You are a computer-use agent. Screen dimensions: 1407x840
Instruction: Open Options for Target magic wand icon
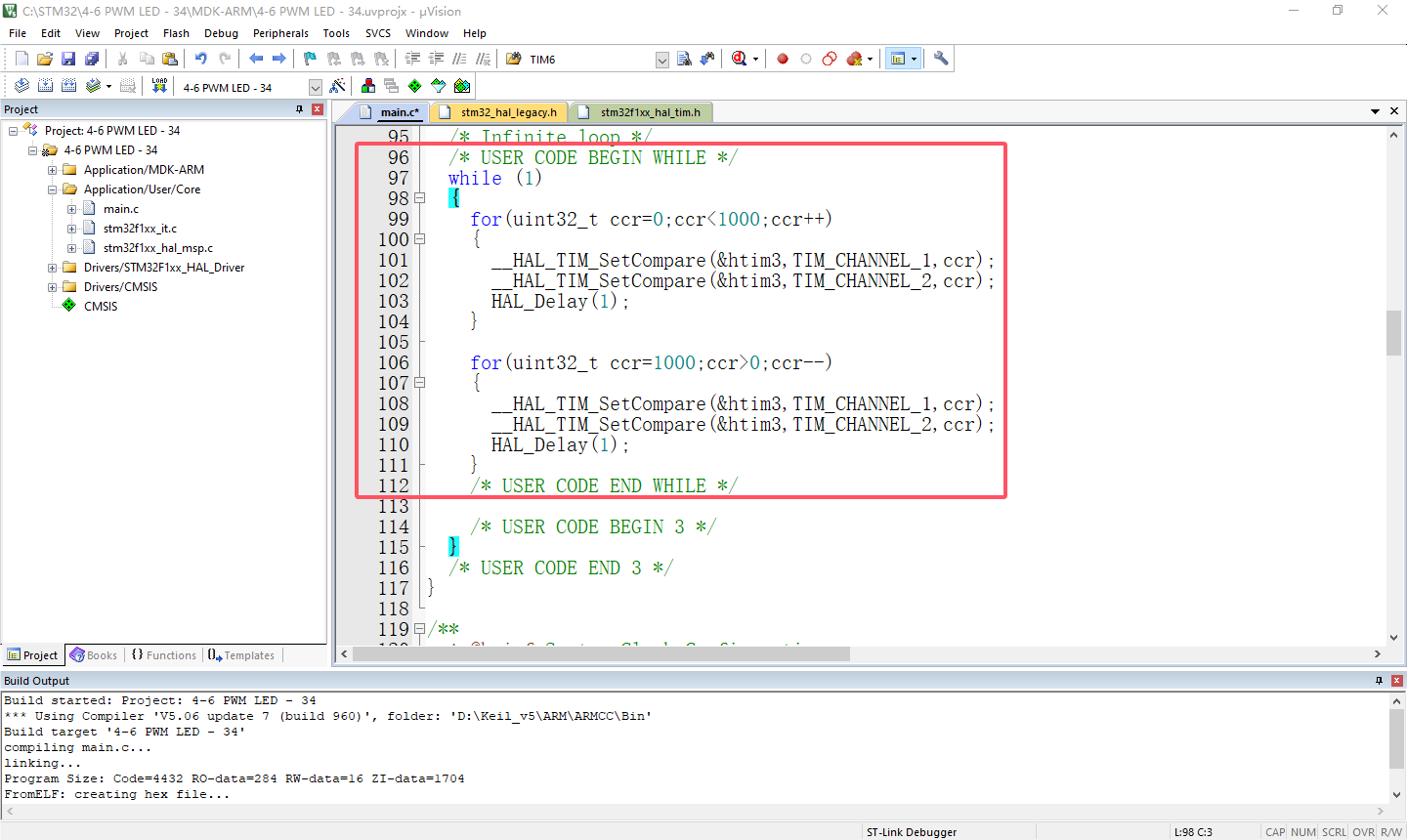[x=337, y=86]
